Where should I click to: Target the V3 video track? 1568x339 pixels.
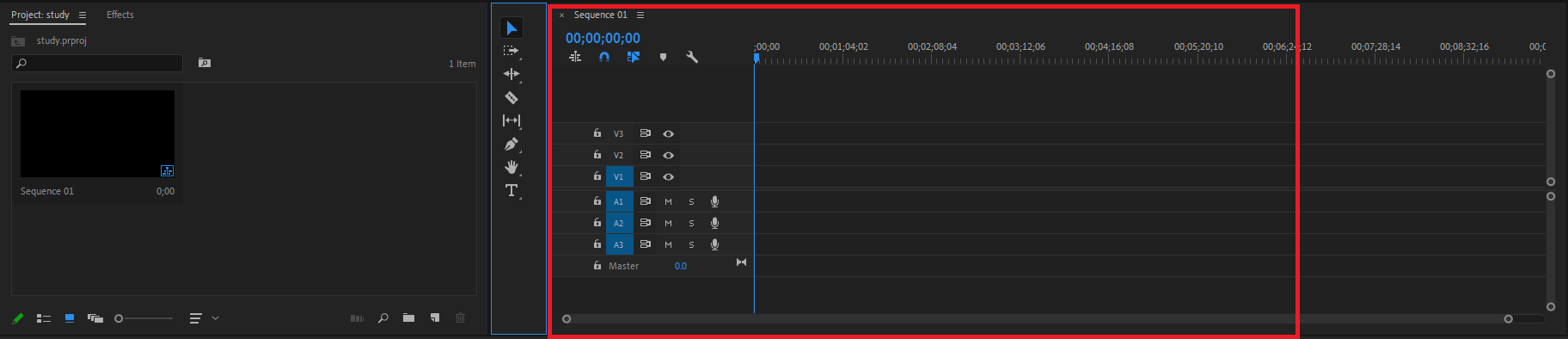point(619,133)
